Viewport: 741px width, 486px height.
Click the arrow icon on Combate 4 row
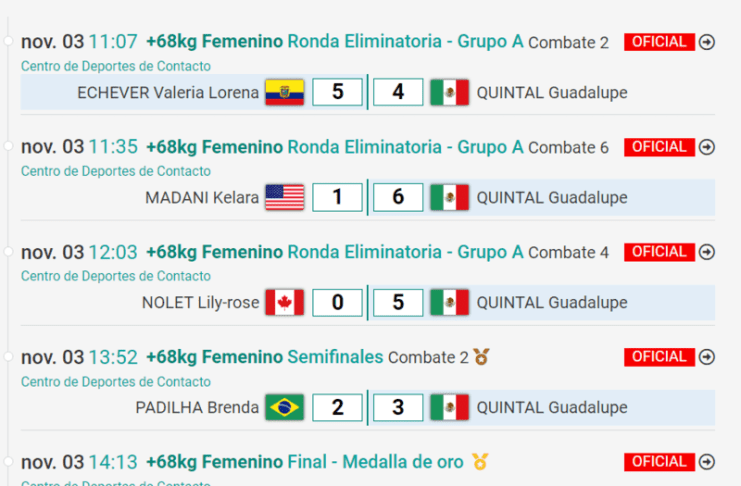707,252
